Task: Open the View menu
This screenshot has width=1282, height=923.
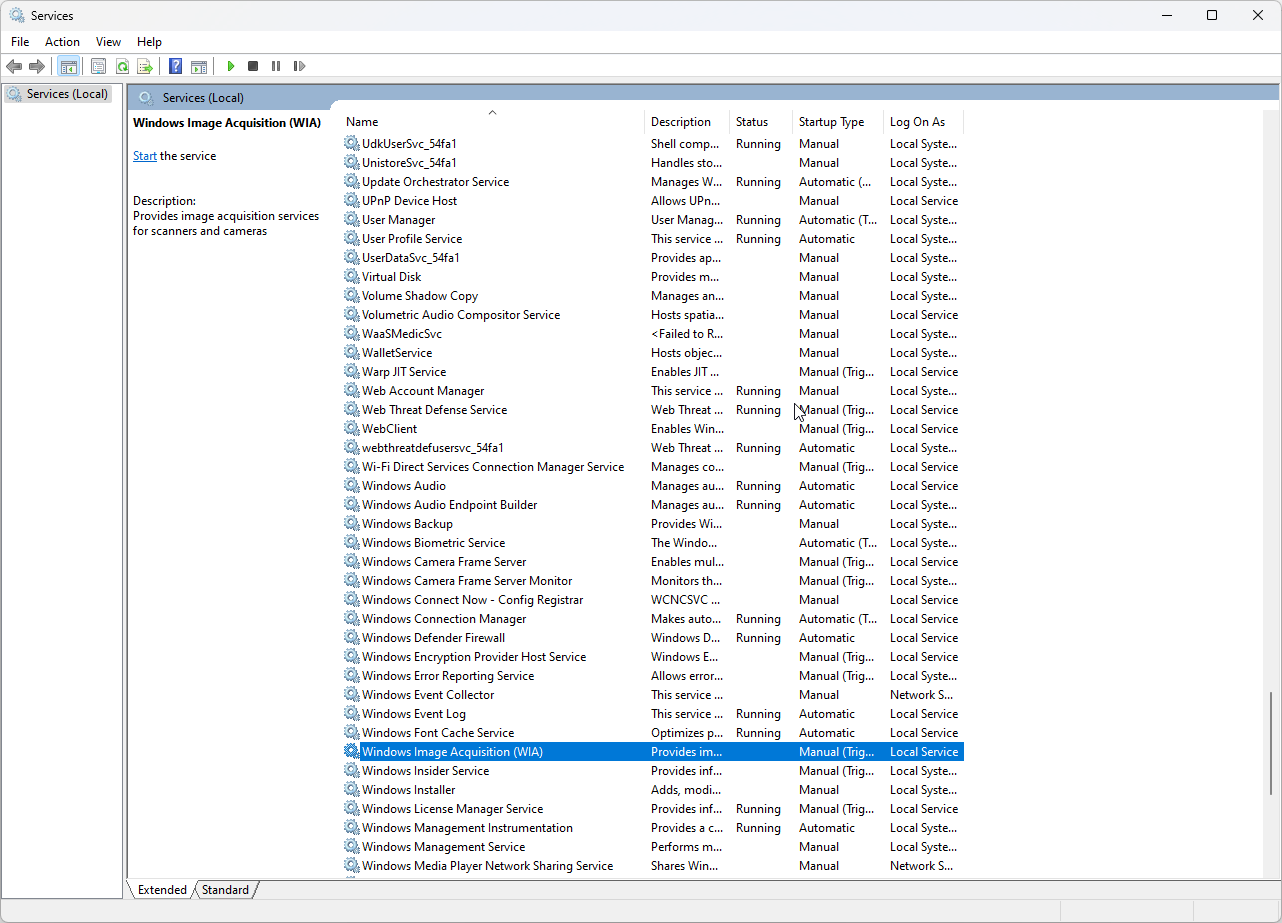Action: [108, 42]
